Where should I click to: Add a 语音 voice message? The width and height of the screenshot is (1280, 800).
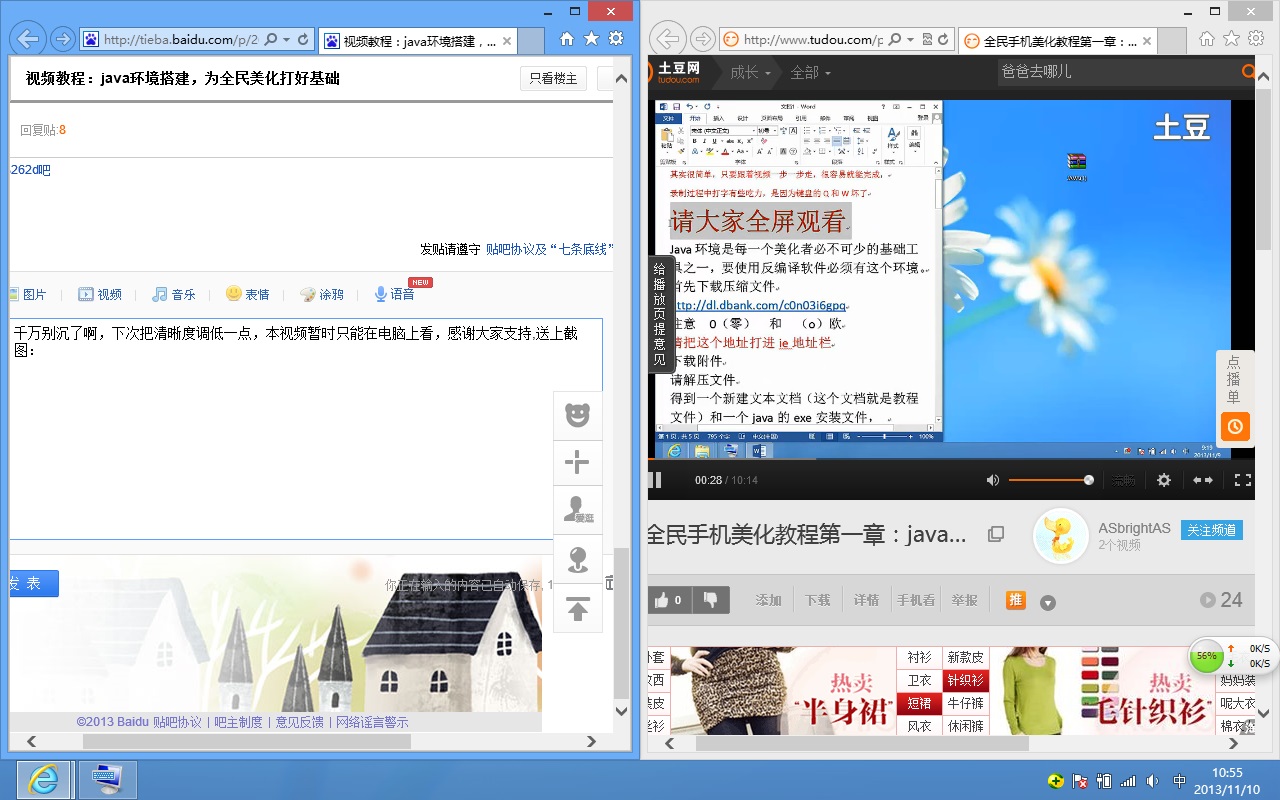(x=394, y=294)
